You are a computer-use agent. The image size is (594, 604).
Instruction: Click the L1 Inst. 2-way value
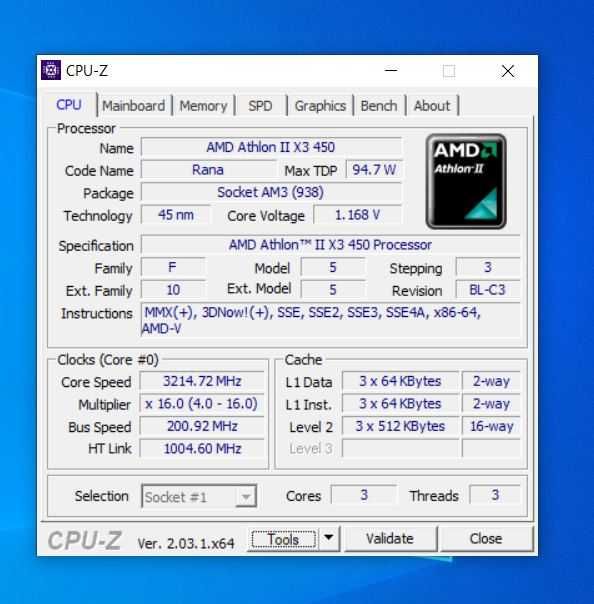pos(491,404)
